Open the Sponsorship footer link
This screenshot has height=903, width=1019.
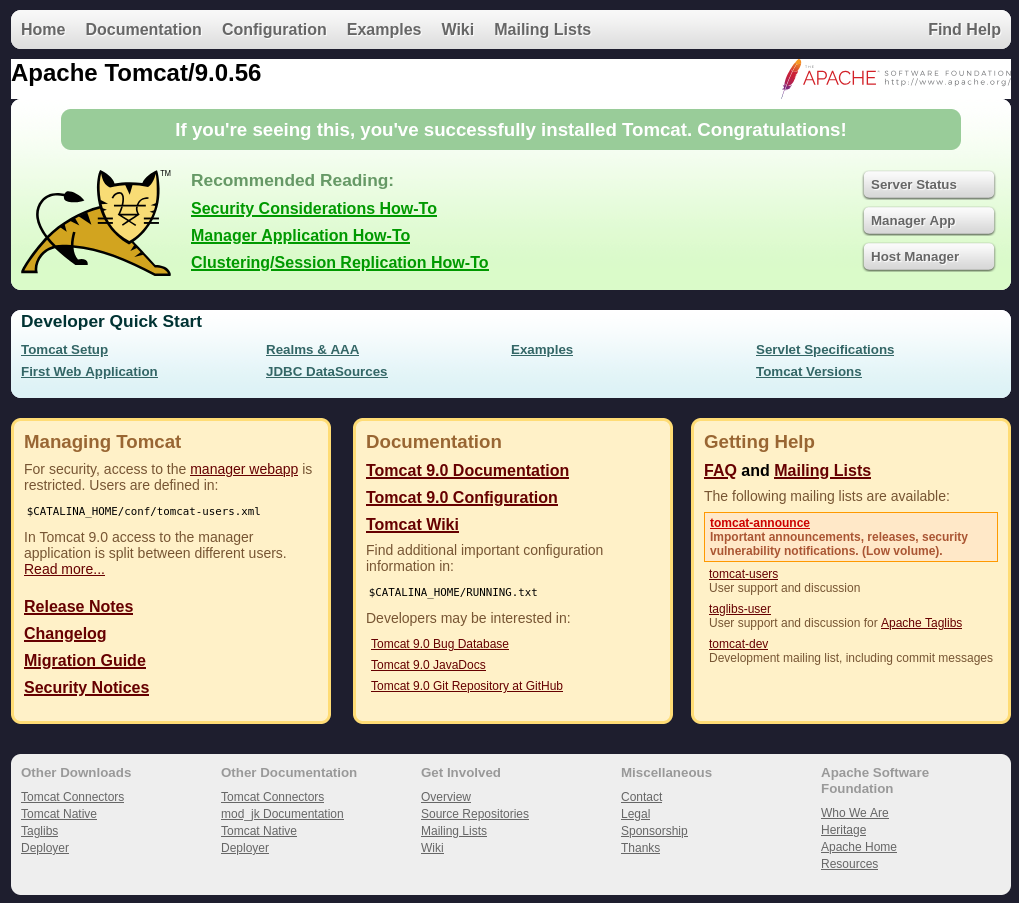click(x=654, y=831)
